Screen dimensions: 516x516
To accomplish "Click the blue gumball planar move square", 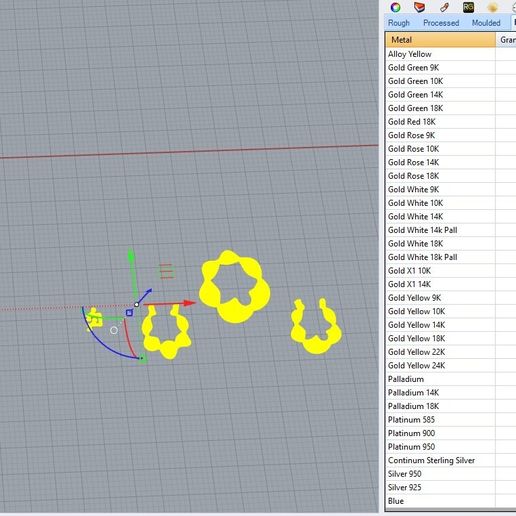I will pos(129,313).
